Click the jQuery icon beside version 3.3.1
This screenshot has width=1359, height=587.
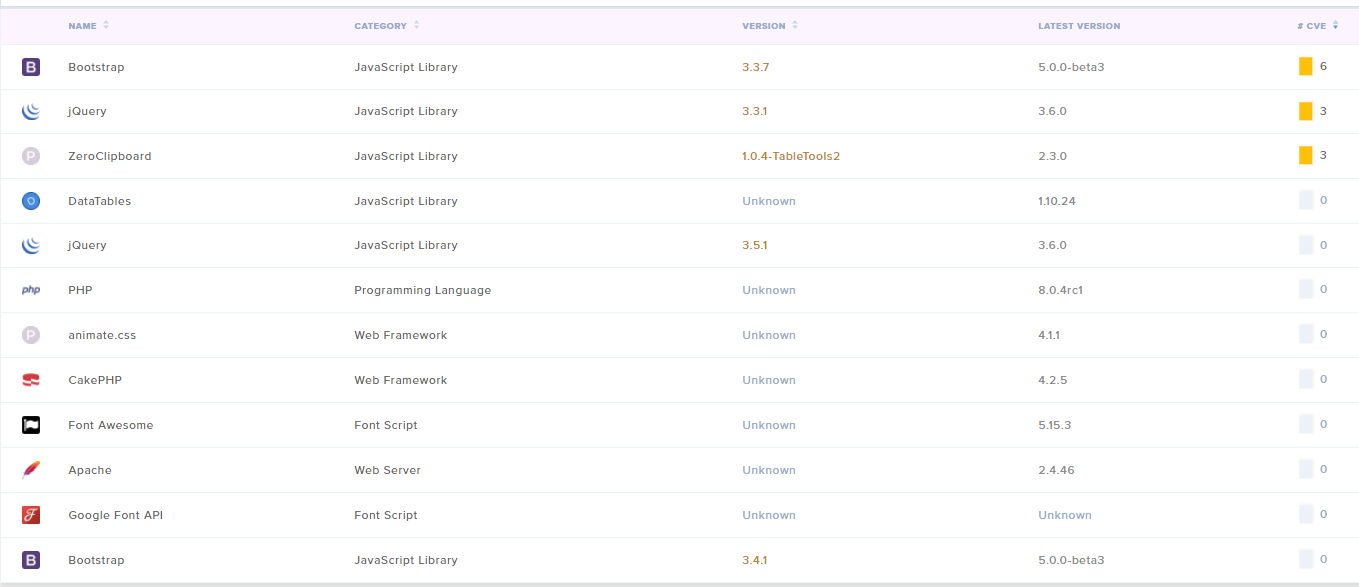click(31, 112)
